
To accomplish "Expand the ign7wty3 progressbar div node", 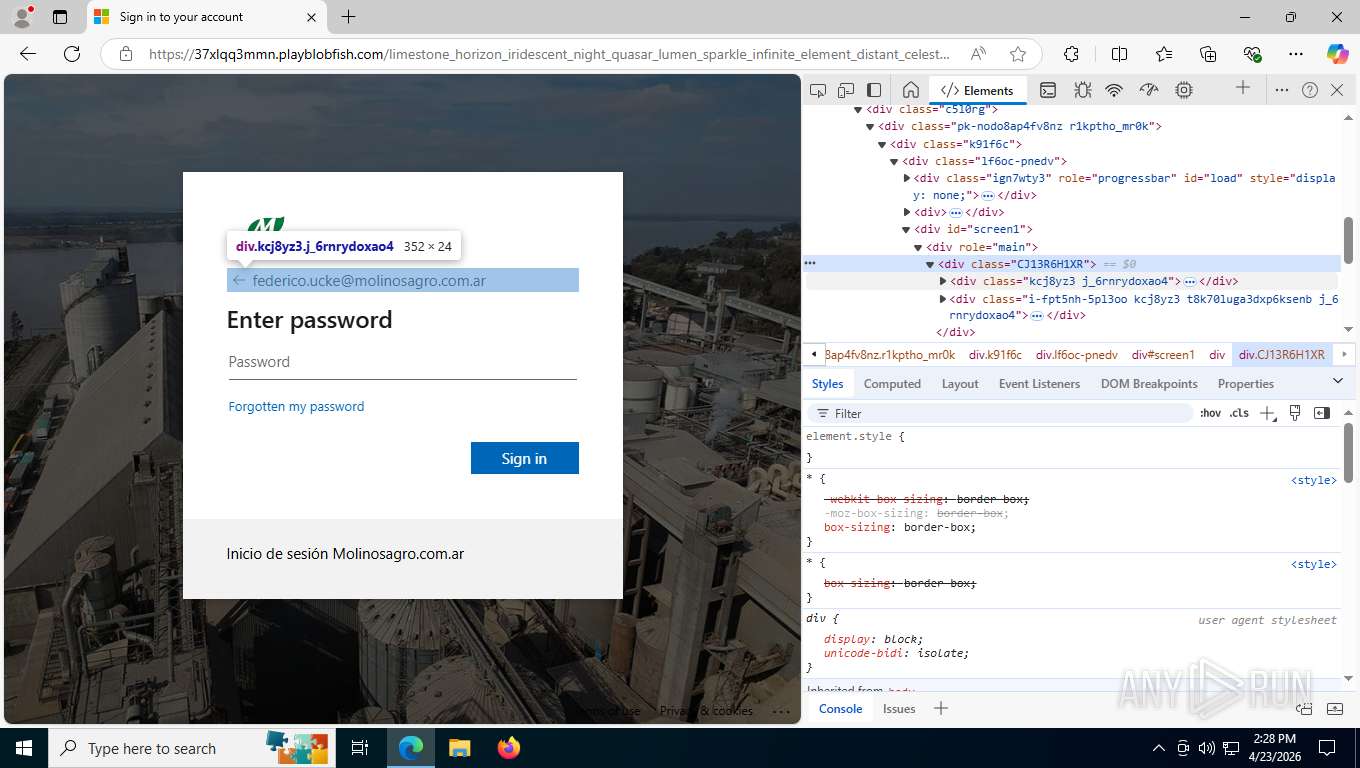I will (x=907, y=178).
